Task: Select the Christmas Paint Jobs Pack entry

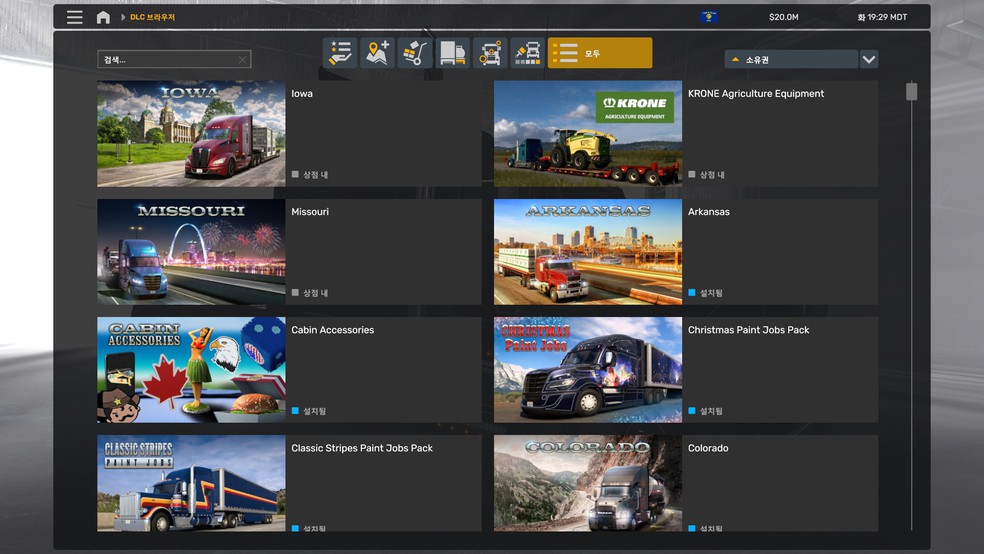Action: tap(748, 330)
